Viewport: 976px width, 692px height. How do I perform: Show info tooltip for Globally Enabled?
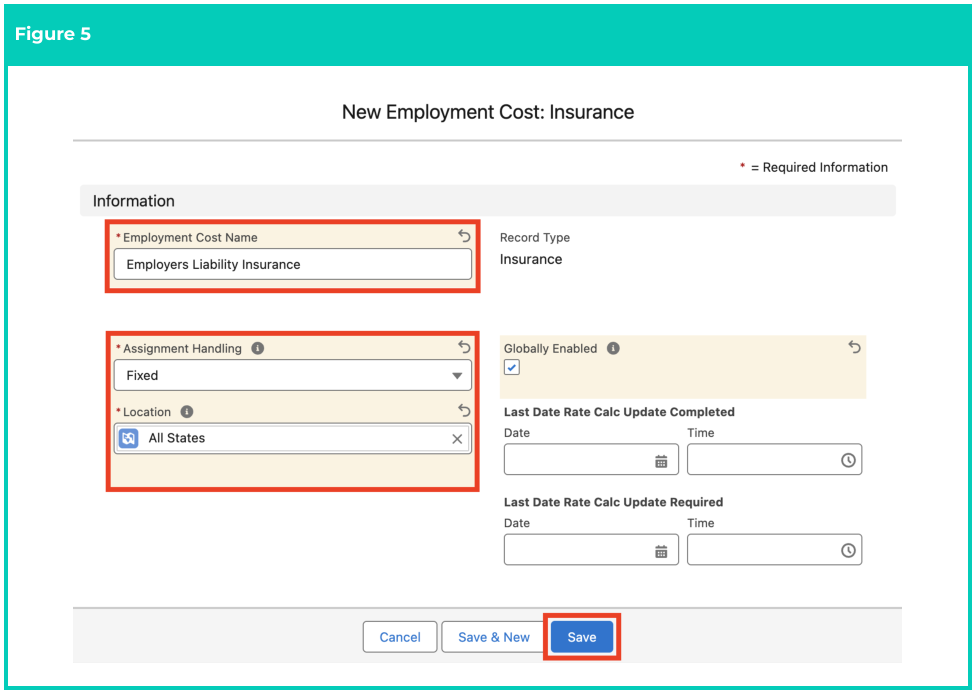[613, 348]
